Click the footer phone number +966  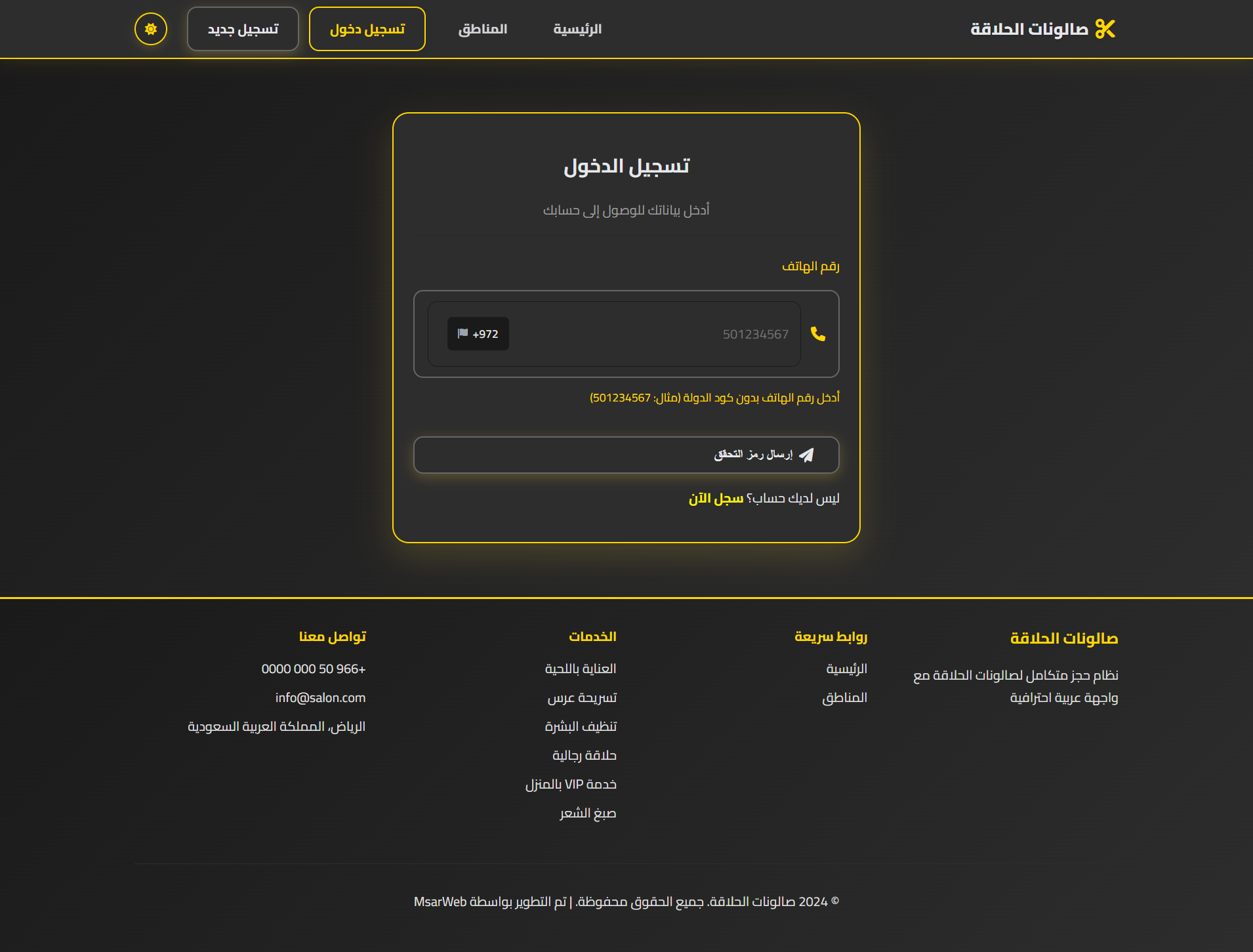click(314, 669)
